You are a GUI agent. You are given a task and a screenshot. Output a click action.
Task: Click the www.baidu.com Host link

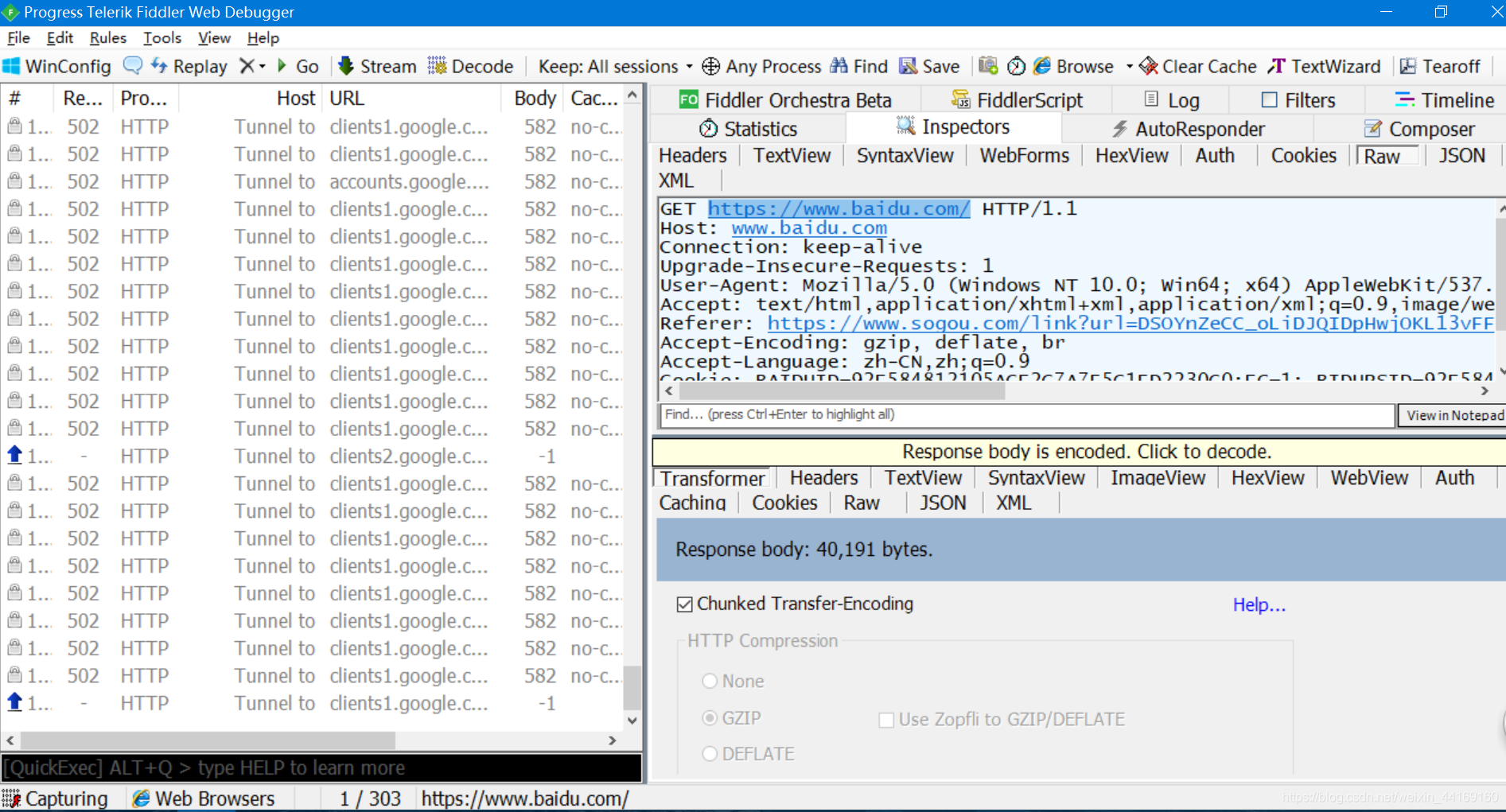(x=809, y=227)
